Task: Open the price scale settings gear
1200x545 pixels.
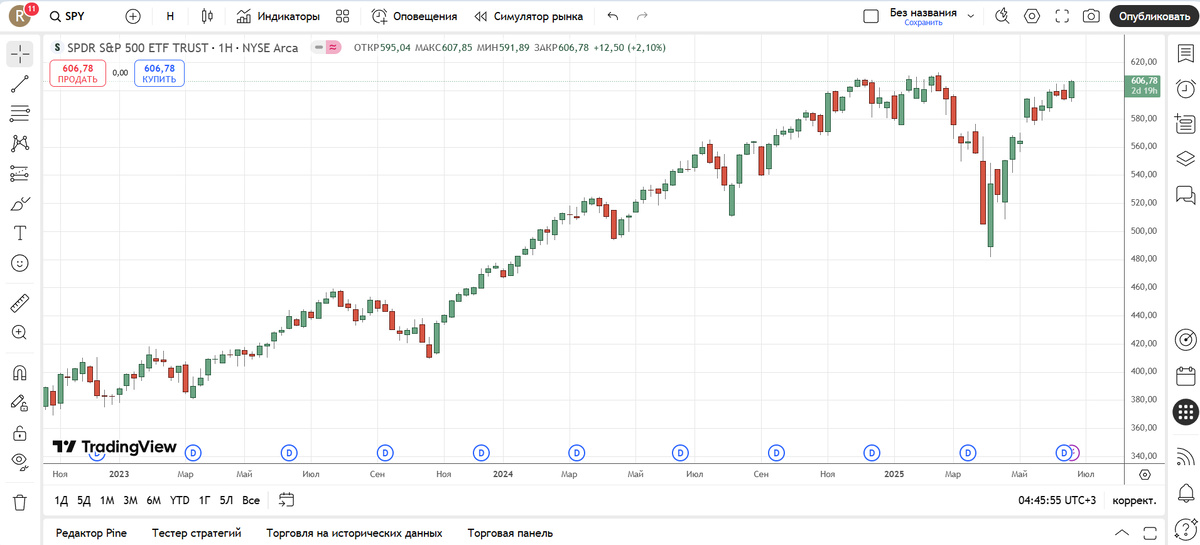Action: (x=1145, y=474)
